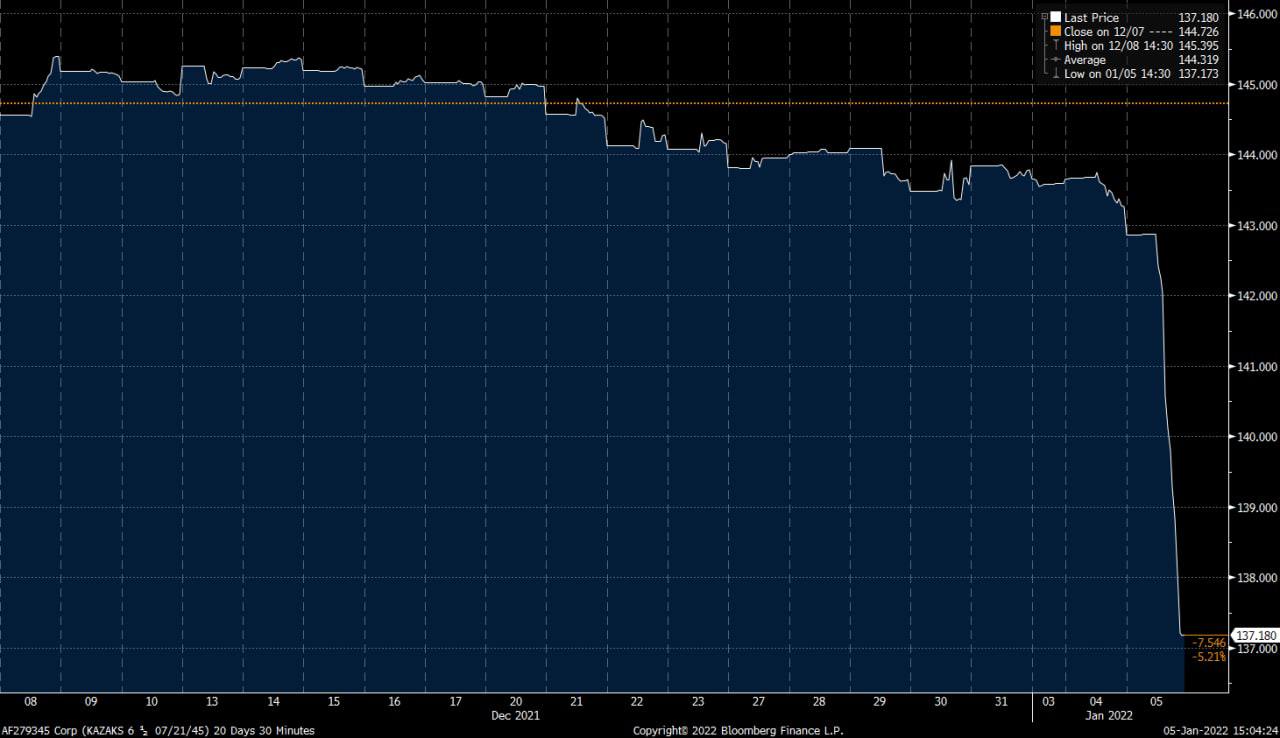Click the 146.000 y-axis label
The height and width of the screenshot is (738, 1280).
pos(1257,14)
